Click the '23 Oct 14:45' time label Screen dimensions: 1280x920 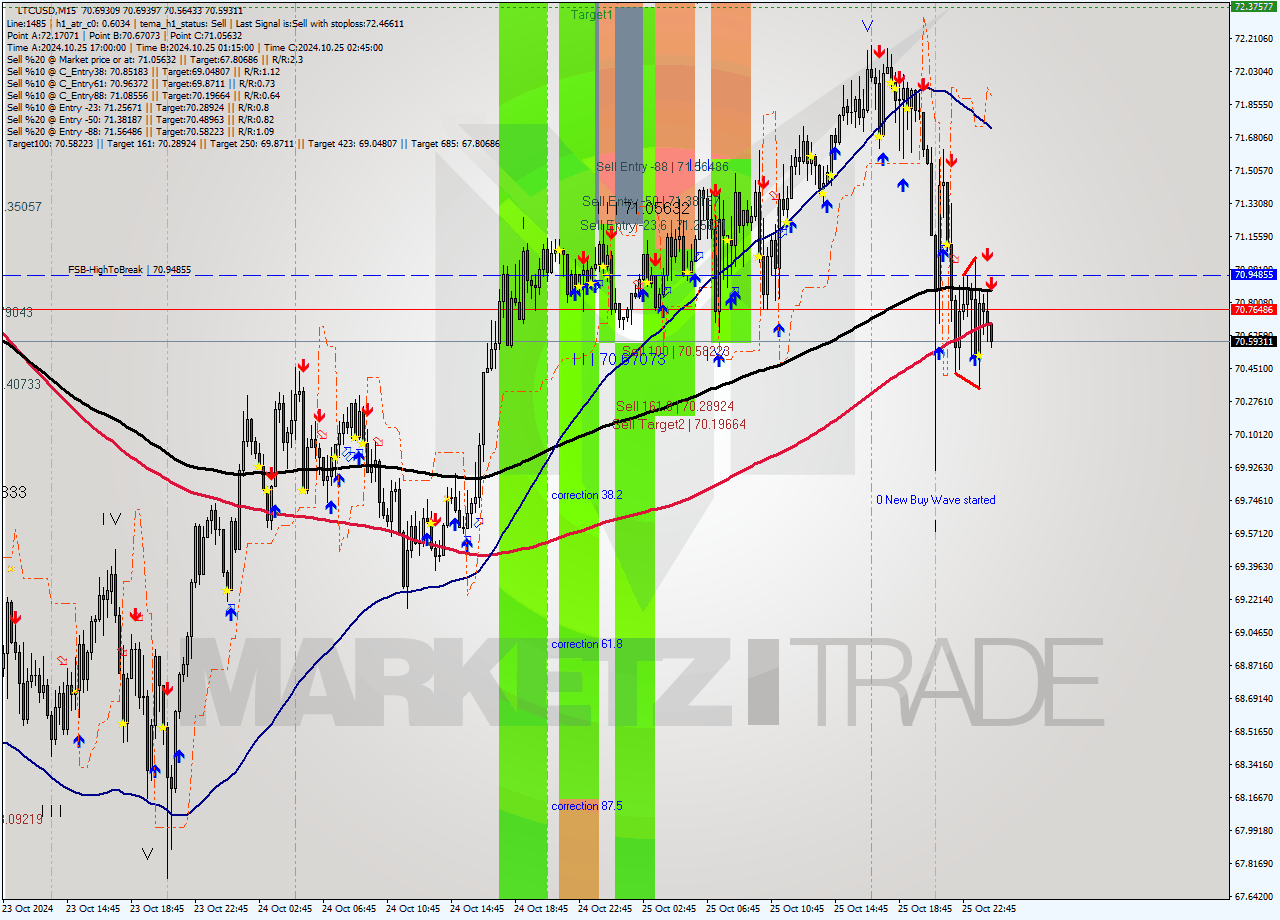pos(95,909)
